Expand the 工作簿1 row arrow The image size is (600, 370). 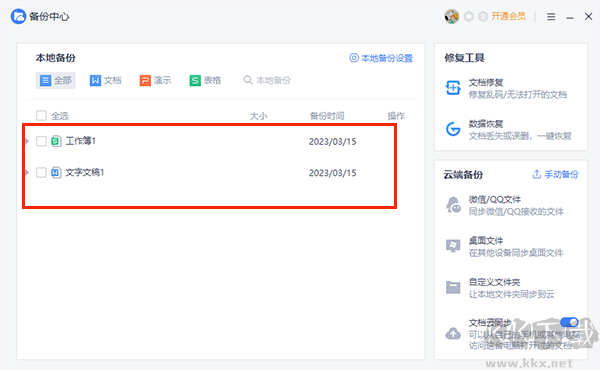tap(27, 141)
